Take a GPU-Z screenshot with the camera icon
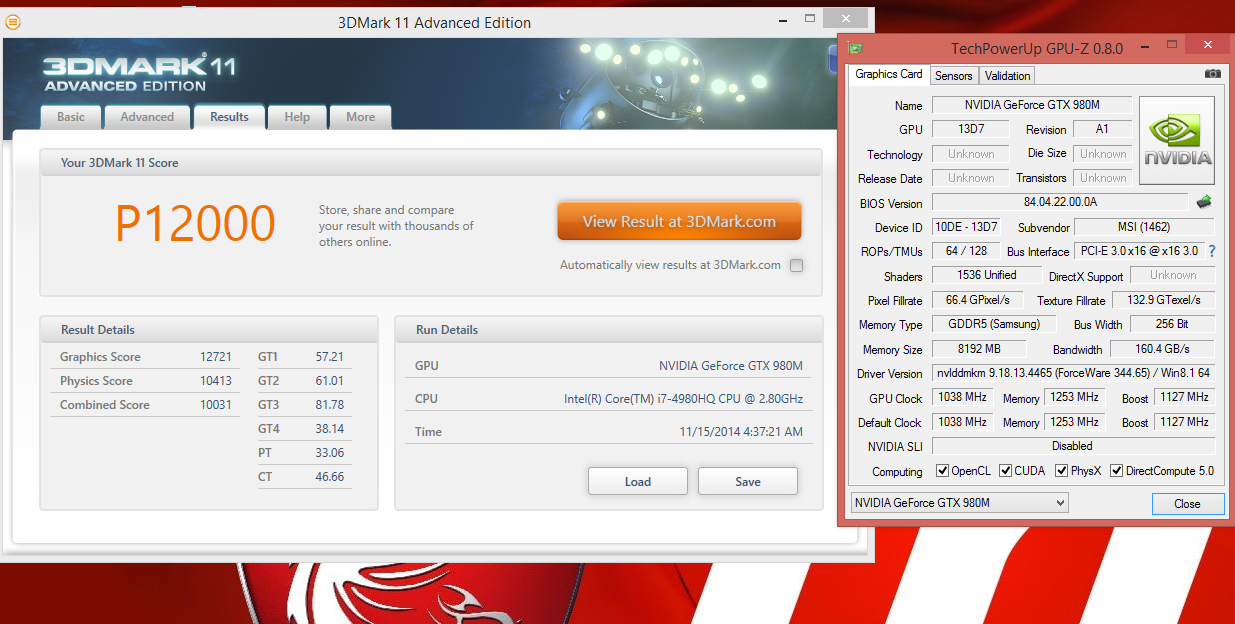This screenshot has width=1235, height=624. (x=1213, y=74)
